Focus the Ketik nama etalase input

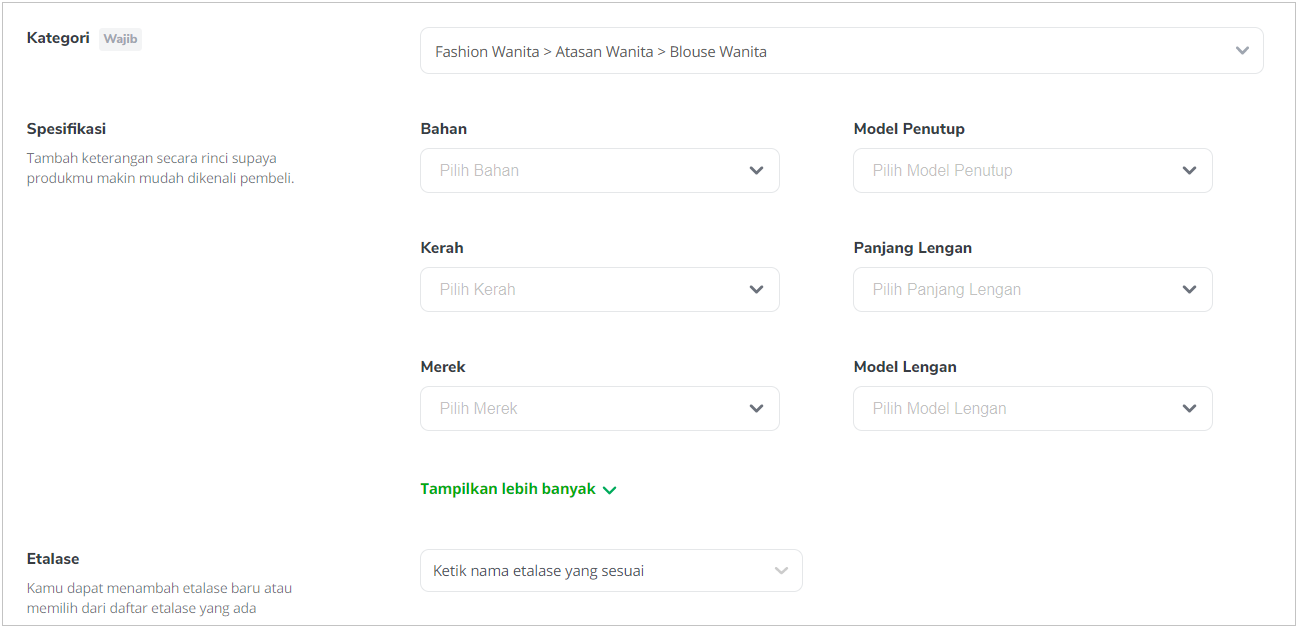[x=611, y=571]
